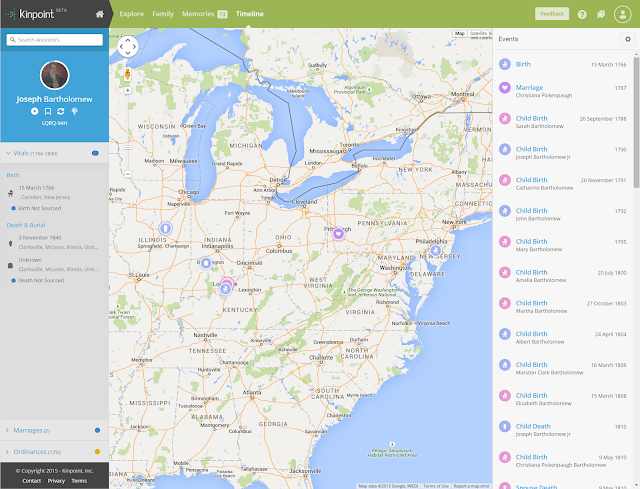
Task: Open the help question mark icon
Action: point(582,14)
